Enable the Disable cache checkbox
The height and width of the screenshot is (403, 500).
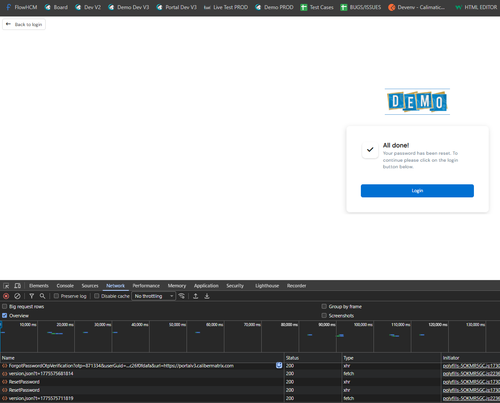[x=97, y=296]
